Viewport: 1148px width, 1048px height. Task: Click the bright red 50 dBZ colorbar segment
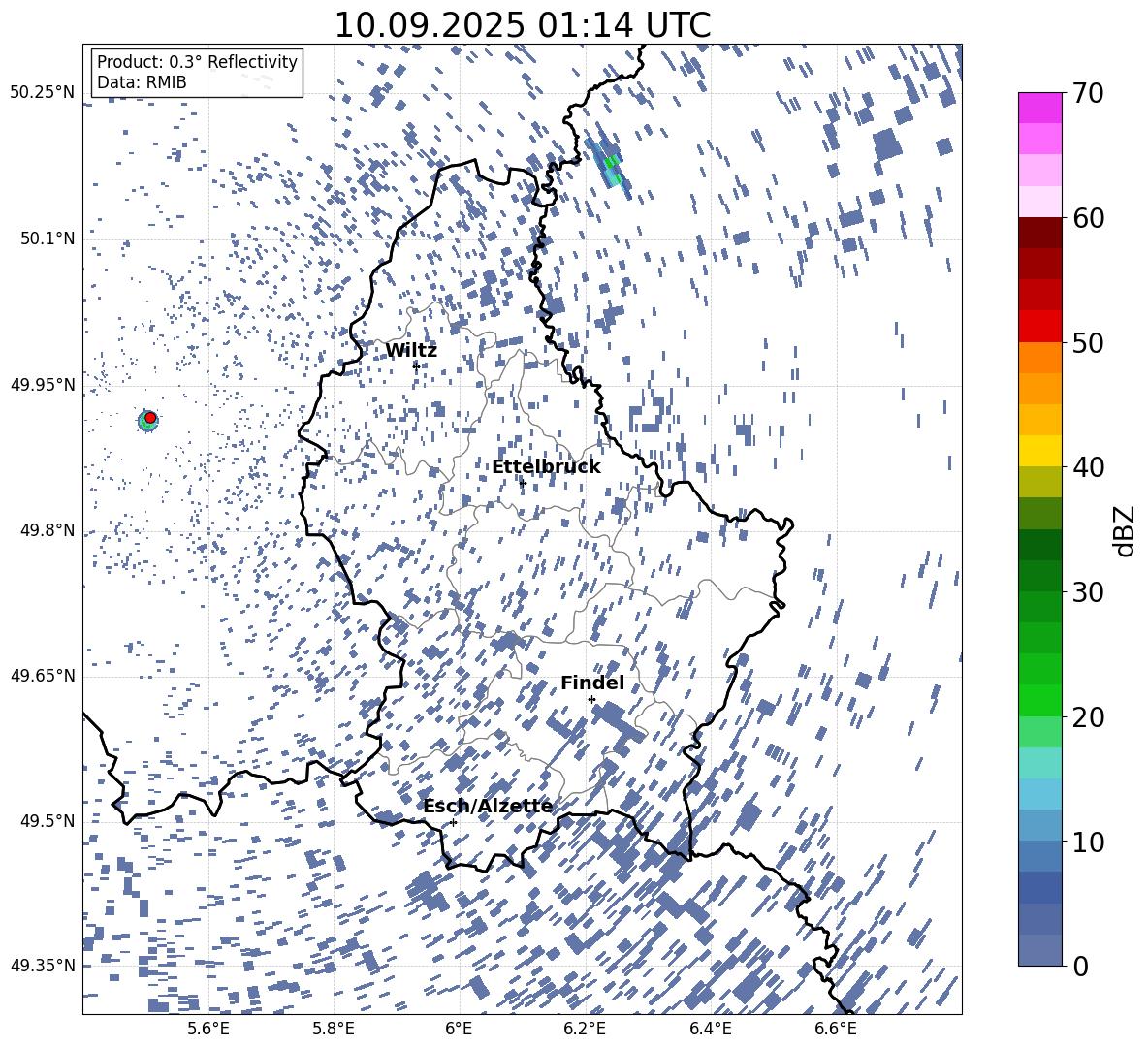(1039, 327)
